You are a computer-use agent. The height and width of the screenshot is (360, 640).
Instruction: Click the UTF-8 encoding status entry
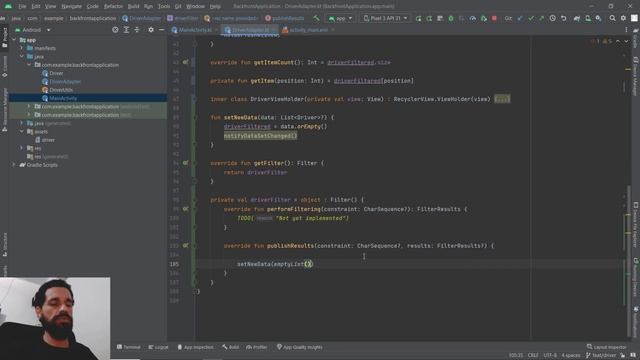coord(550,356)
